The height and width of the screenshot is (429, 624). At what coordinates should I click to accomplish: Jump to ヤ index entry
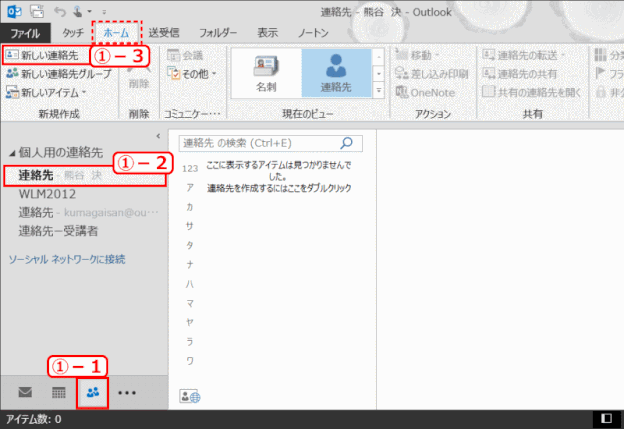pyautogui.click(x=190, y=322)
